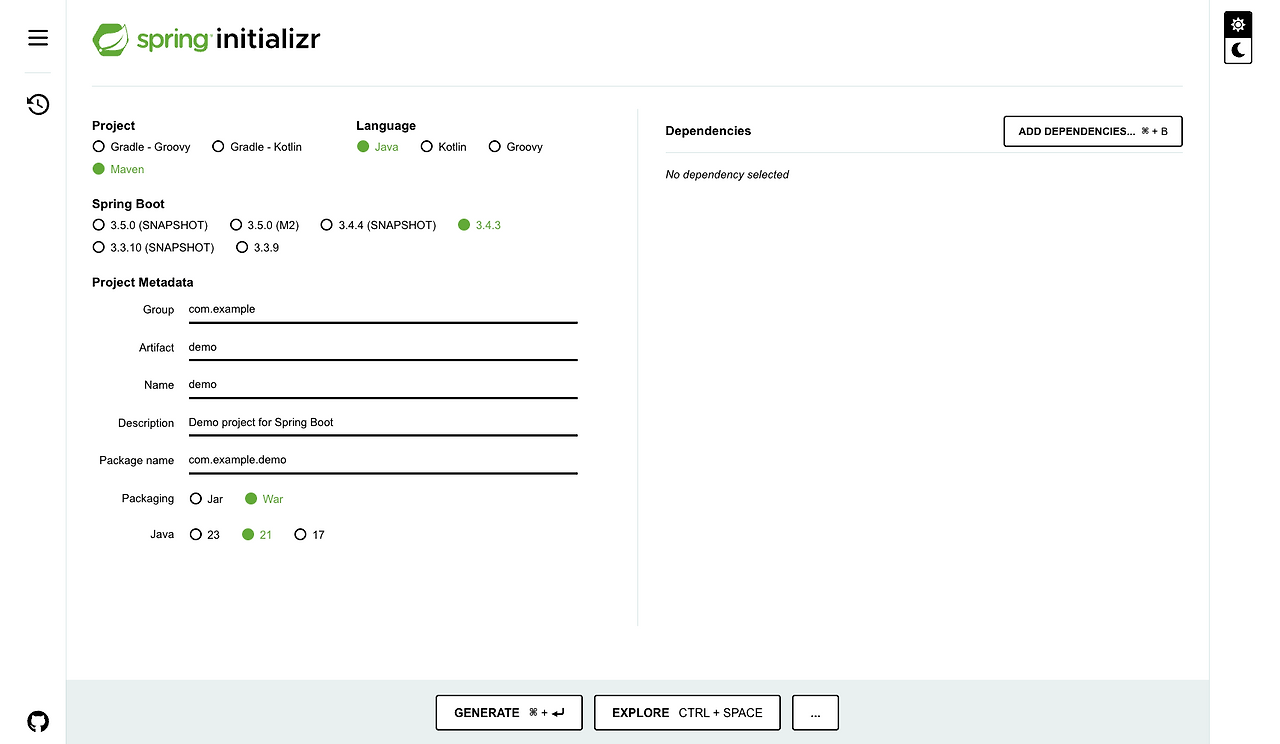
Task: Select Spring Boot 3.5.0 (SNAPSHOT)
Action: (x=150, y=225)
